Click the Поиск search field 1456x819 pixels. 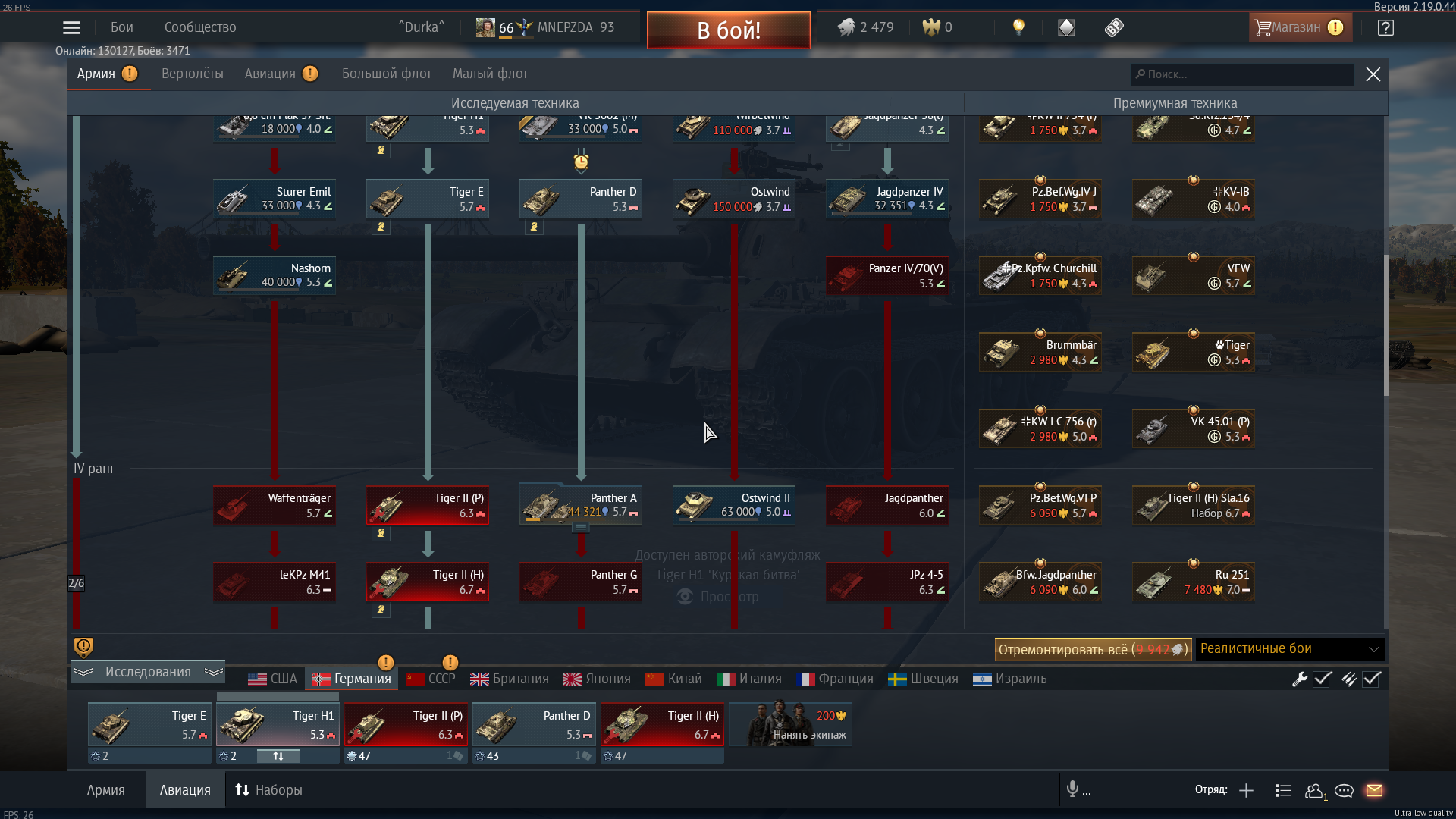(x=1242, y=74)
